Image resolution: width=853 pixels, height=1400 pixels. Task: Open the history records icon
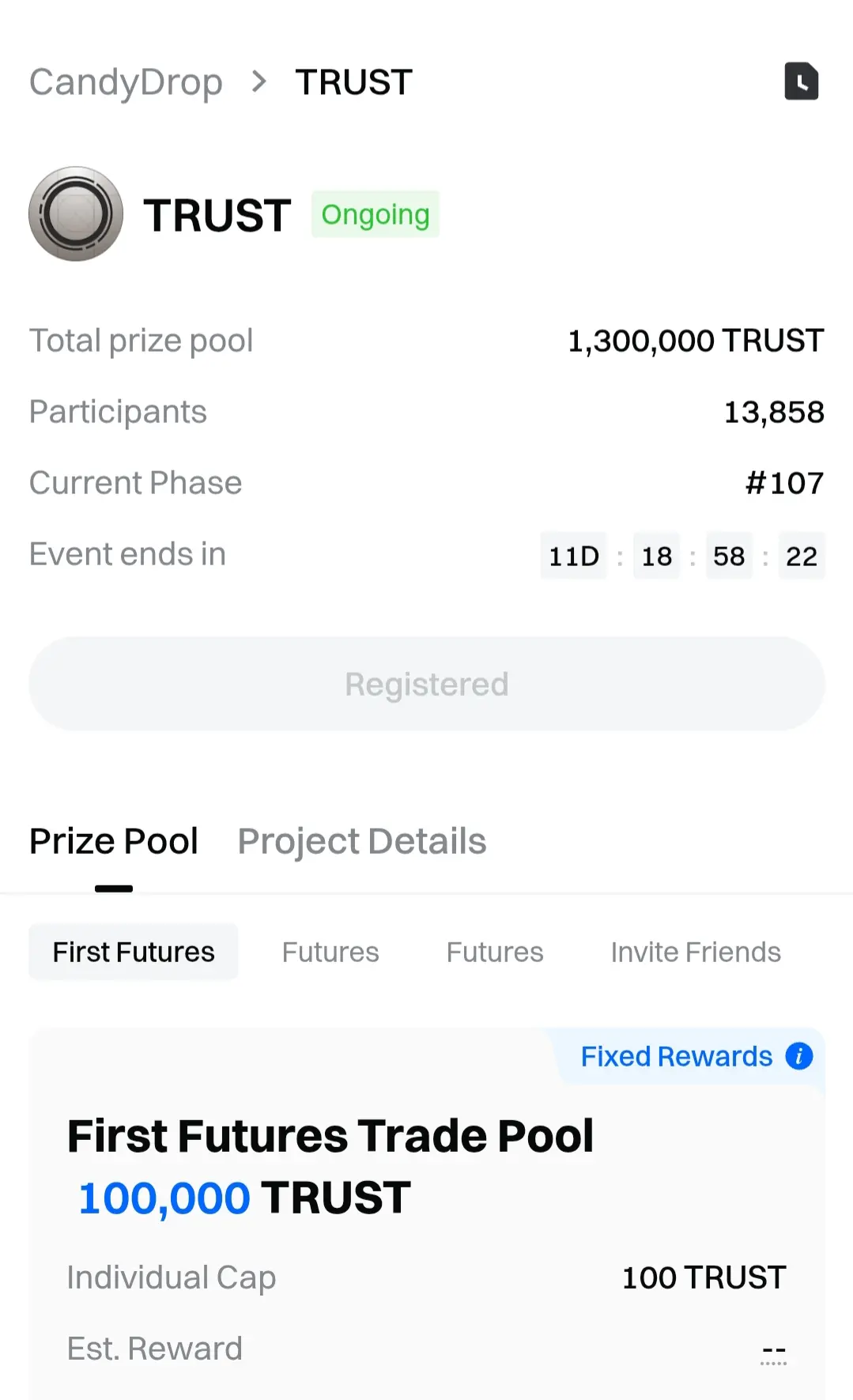(x=801, y=81)
